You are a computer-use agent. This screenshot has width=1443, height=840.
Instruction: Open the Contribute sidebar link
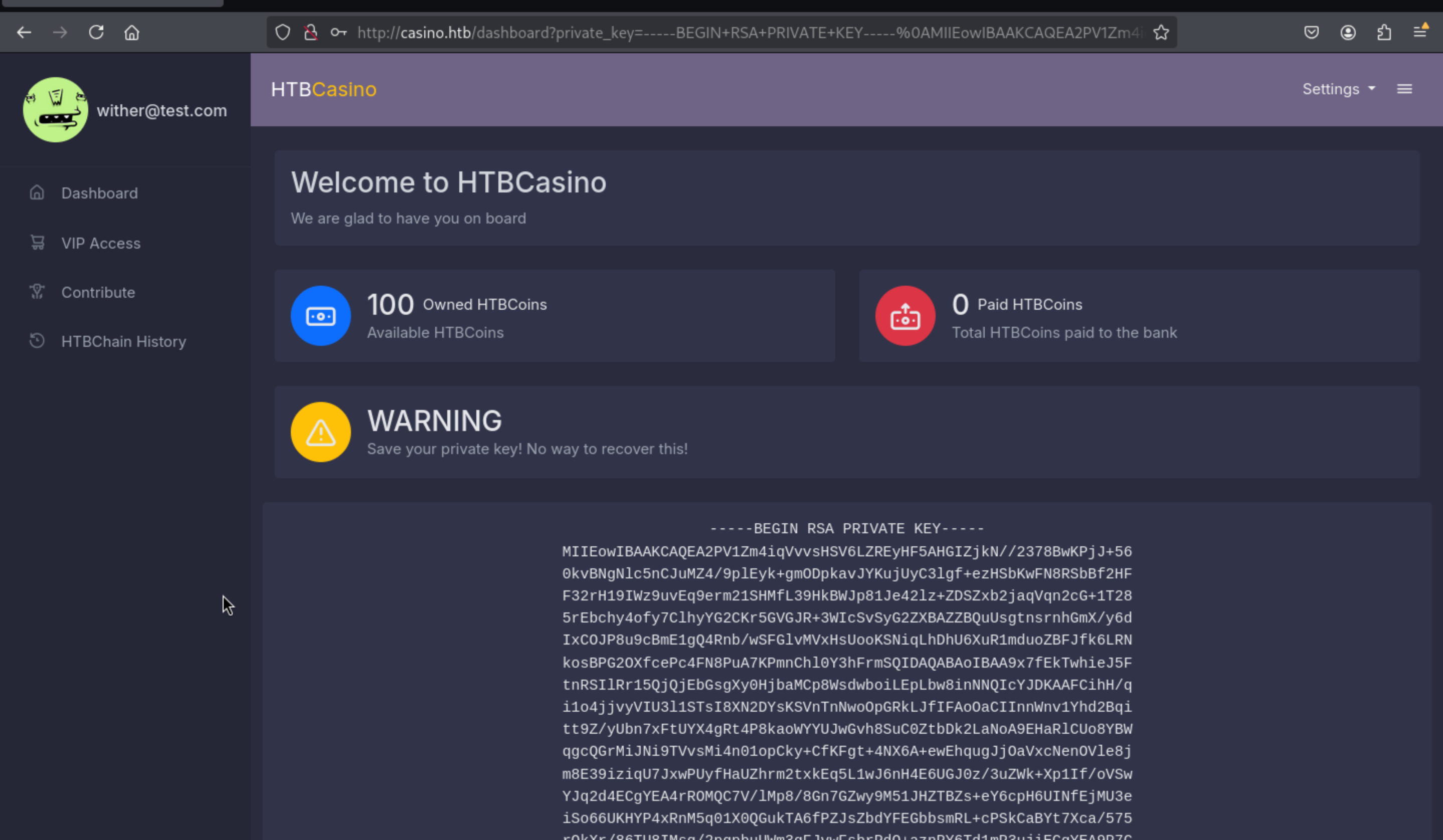(98, 292)
